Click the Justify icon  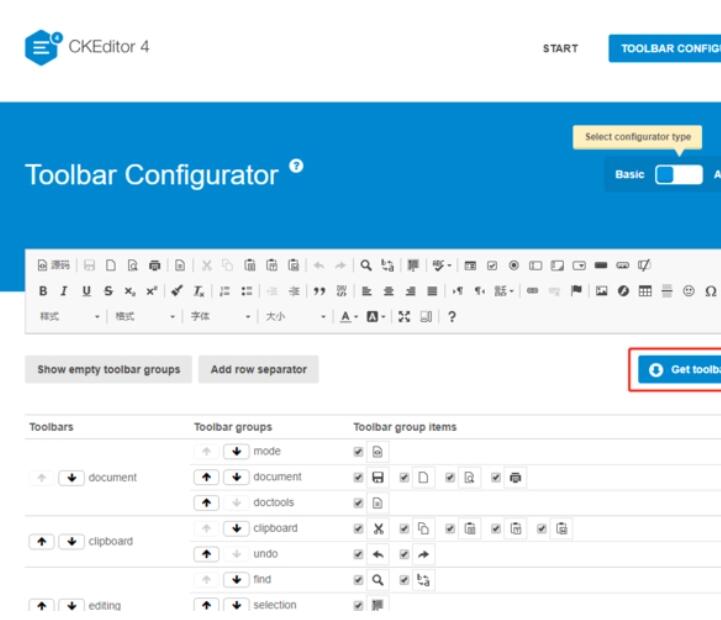432,291
